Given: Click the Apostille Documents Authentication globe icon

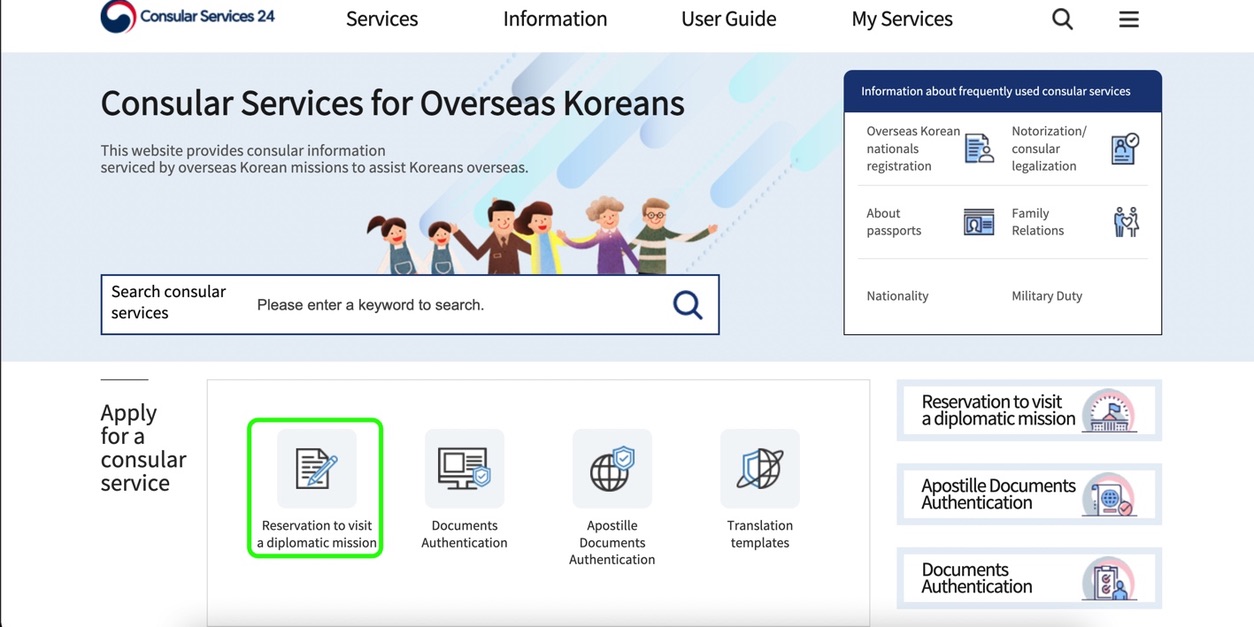Looking at the screenshot, I should (x=612, y=468).
